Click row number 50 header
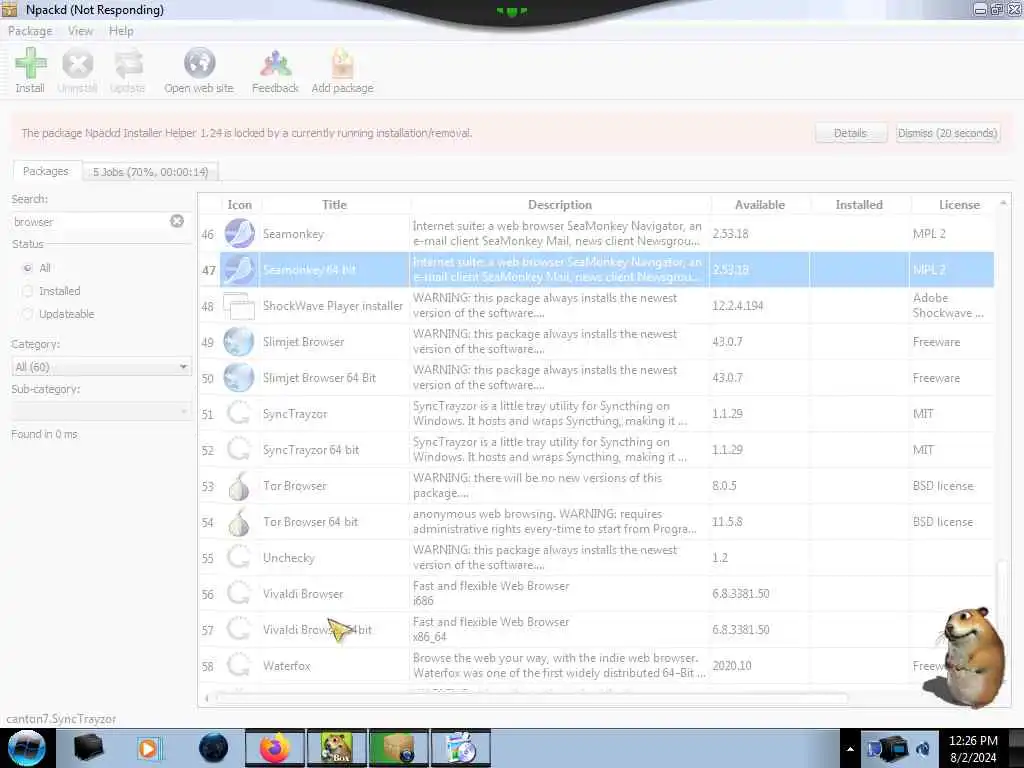1024x768 pixels. click(x=208, y=378)
